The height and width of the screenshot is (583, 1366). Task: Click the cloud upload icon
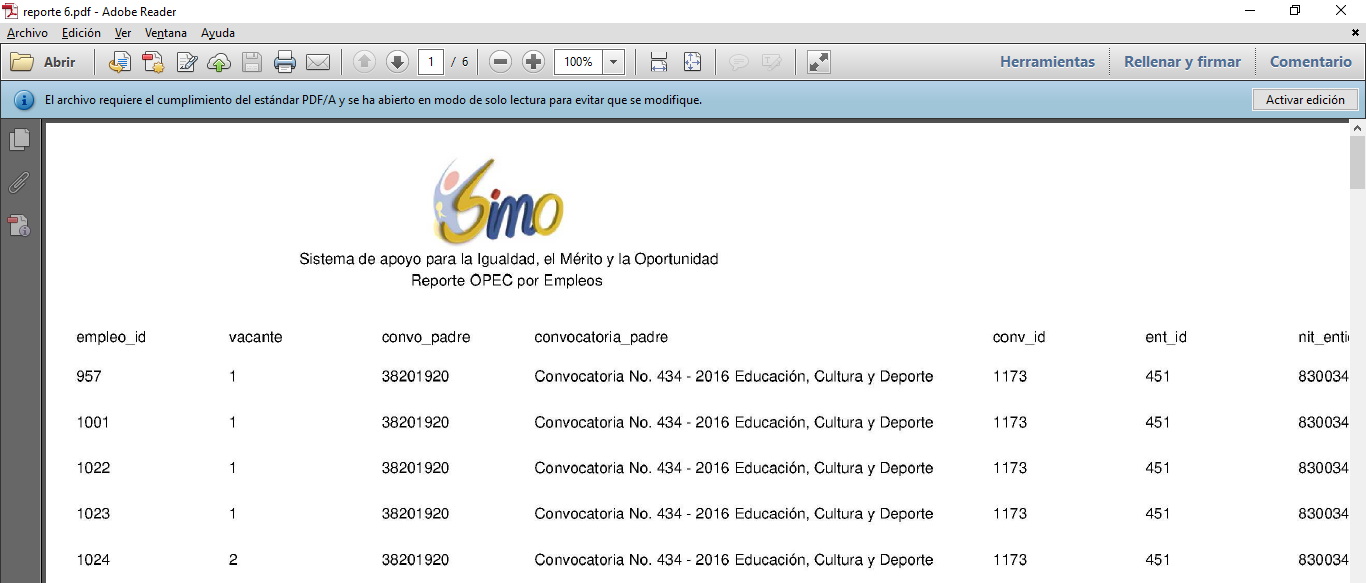219,62
